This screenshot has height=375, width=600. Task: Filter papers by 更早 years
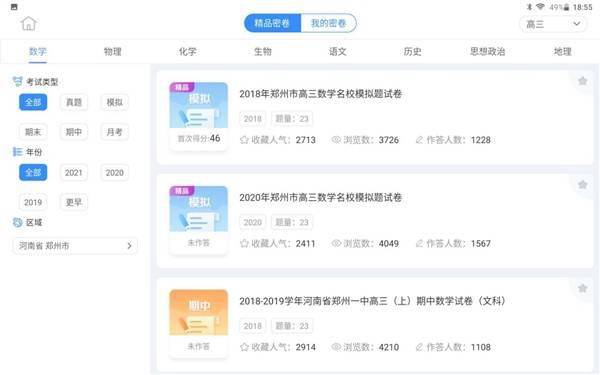(x=74, y=202)
